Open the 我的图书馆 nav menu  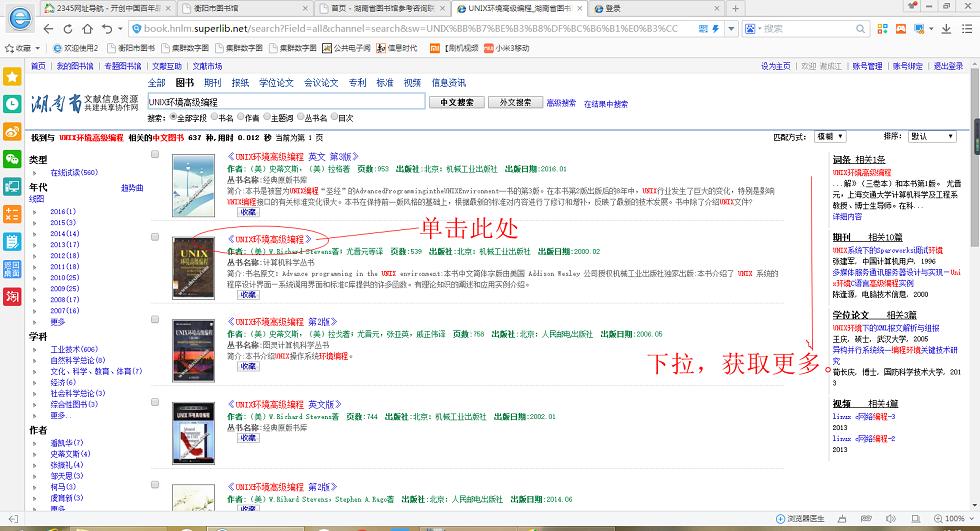click(x=74, y=66)
